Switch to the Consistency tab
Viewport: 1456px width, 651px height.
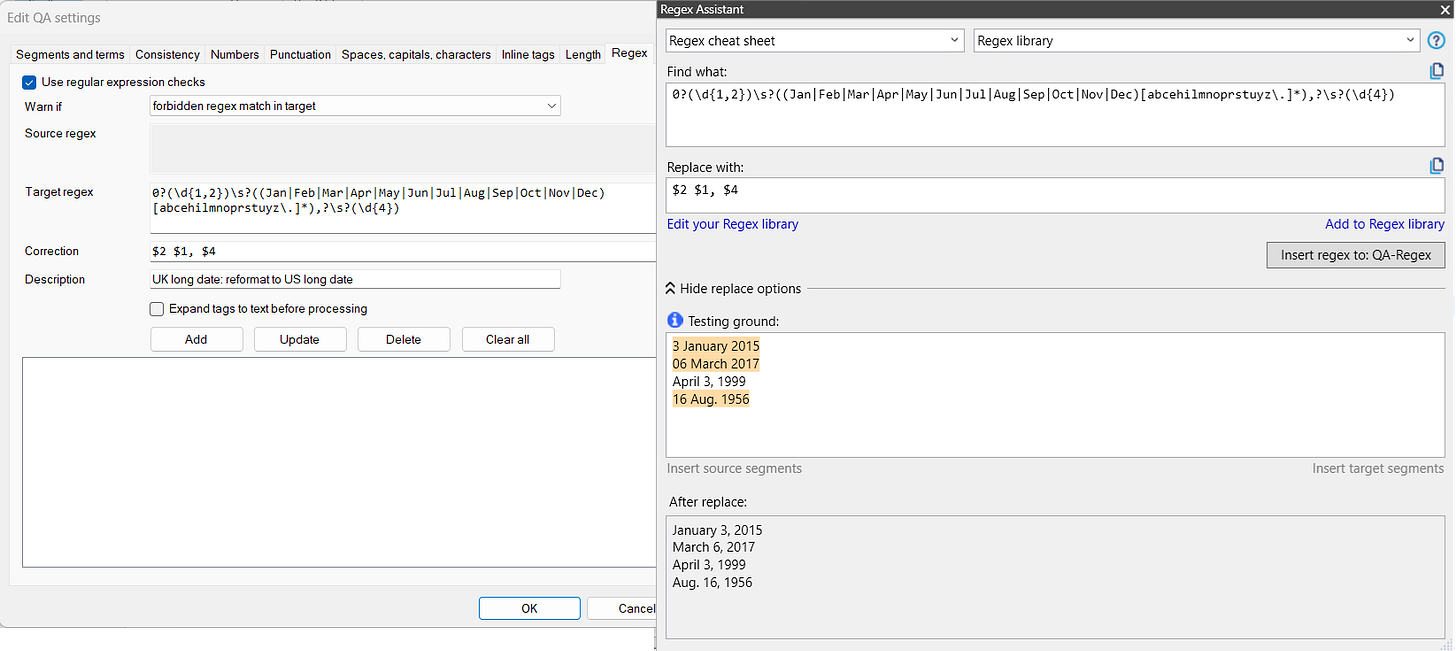[167, 55]
